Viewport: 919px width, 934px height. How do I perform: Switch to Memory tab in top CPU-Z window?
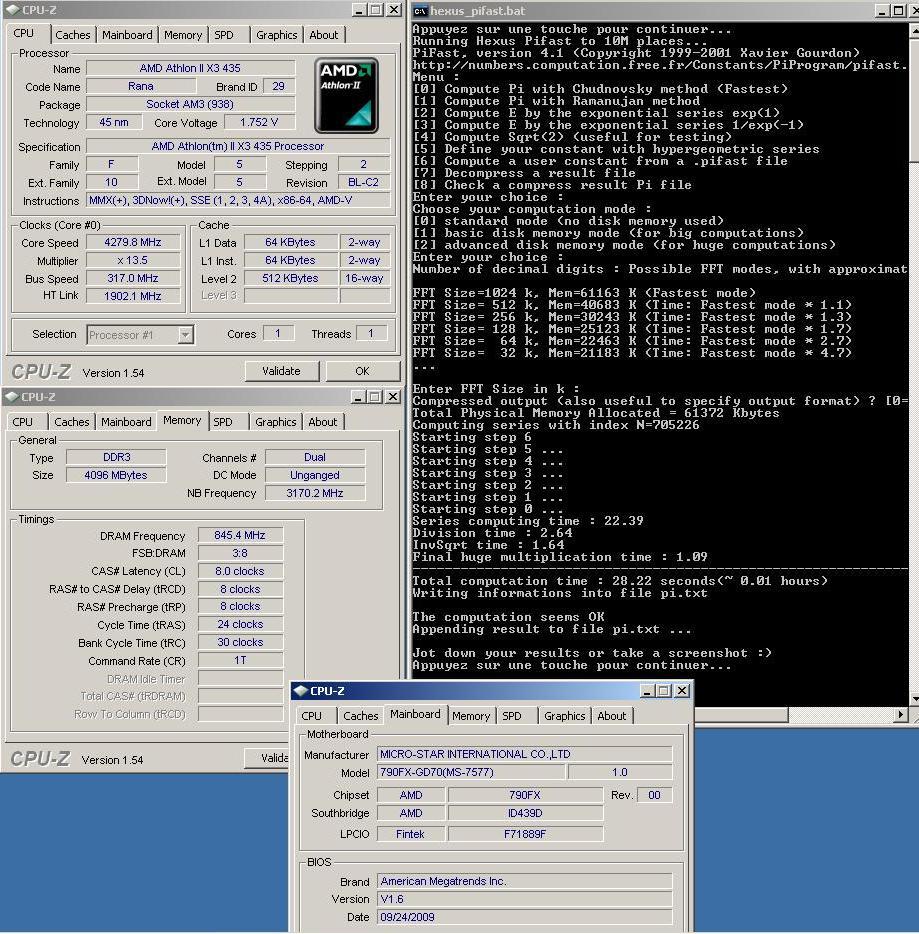click(x=183, y=35)
